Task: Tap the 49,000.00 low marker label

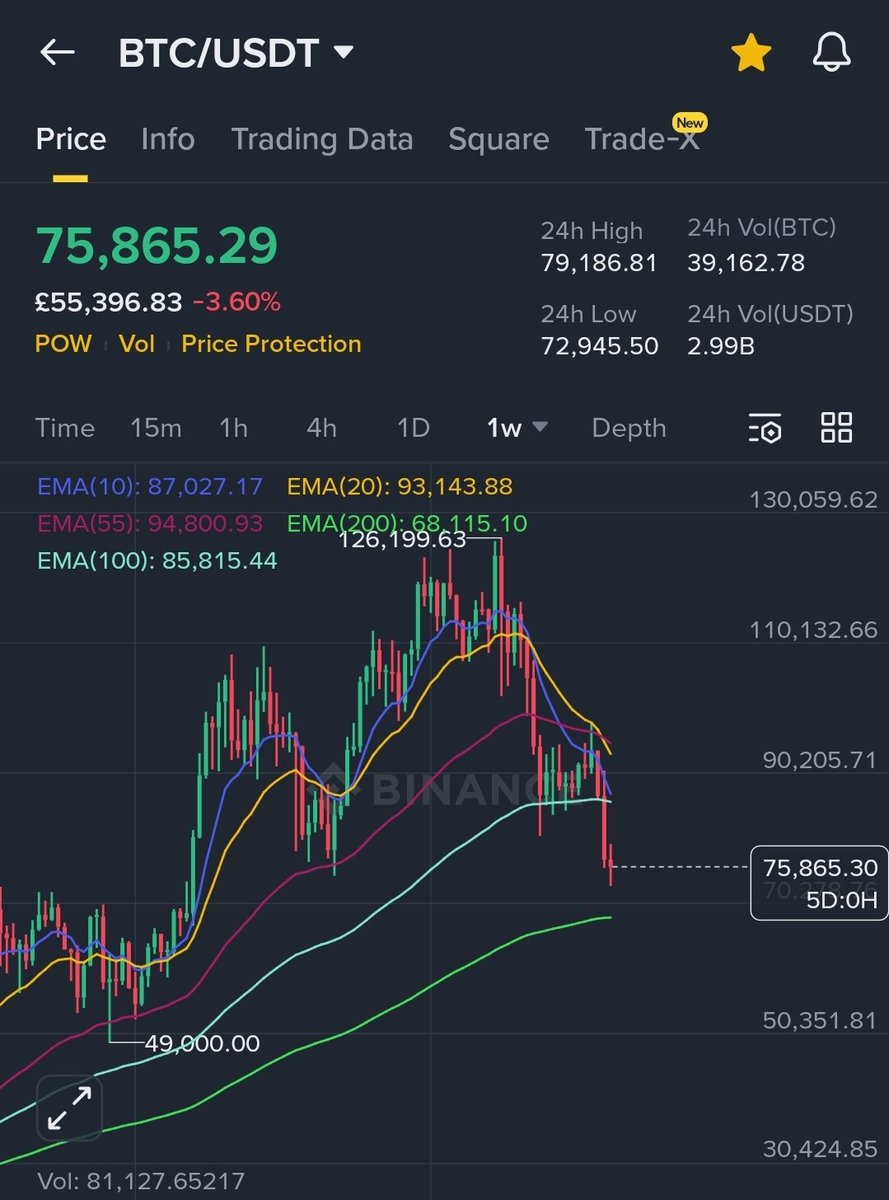Action: point(202,1044)
